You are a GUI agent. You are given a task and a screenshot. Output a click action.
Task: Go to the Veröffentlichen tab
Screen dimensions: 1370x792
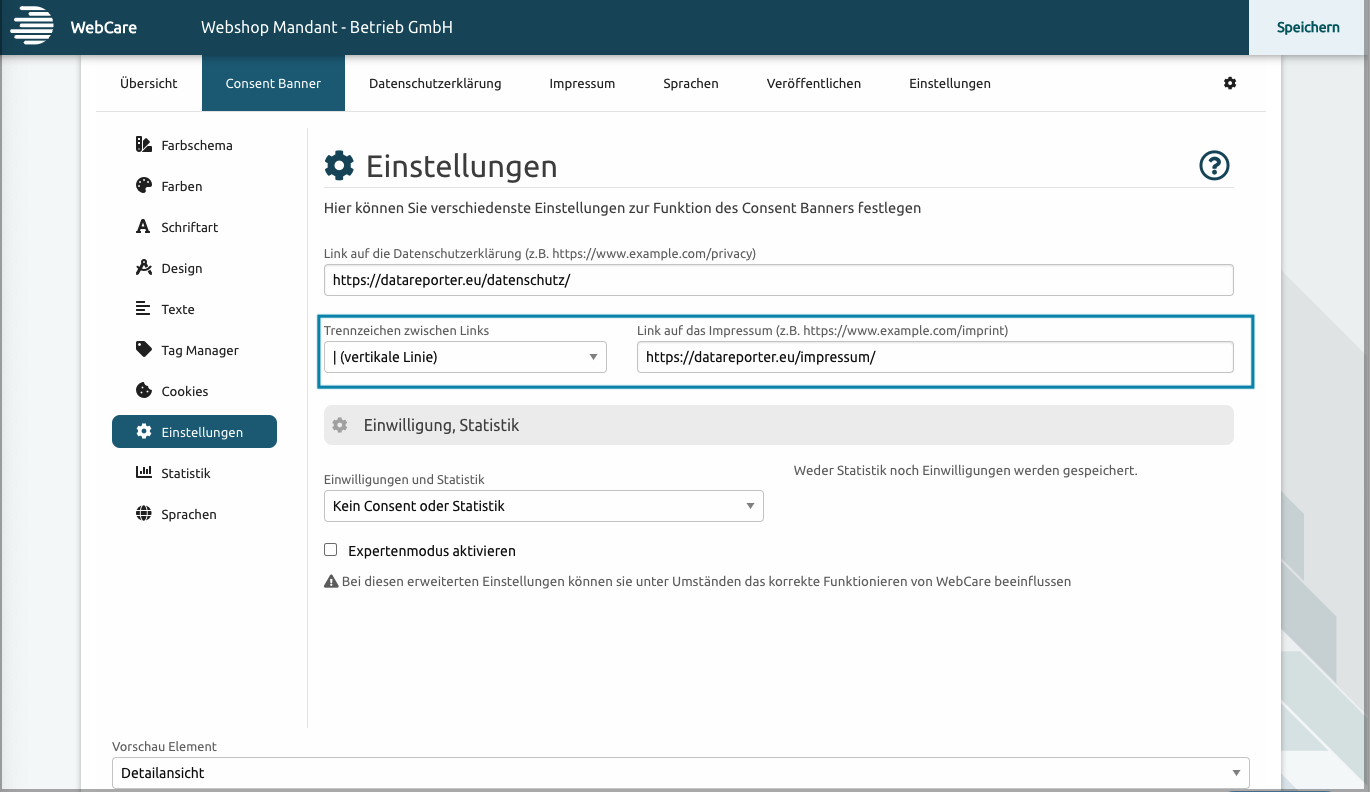tap(813, 83)
